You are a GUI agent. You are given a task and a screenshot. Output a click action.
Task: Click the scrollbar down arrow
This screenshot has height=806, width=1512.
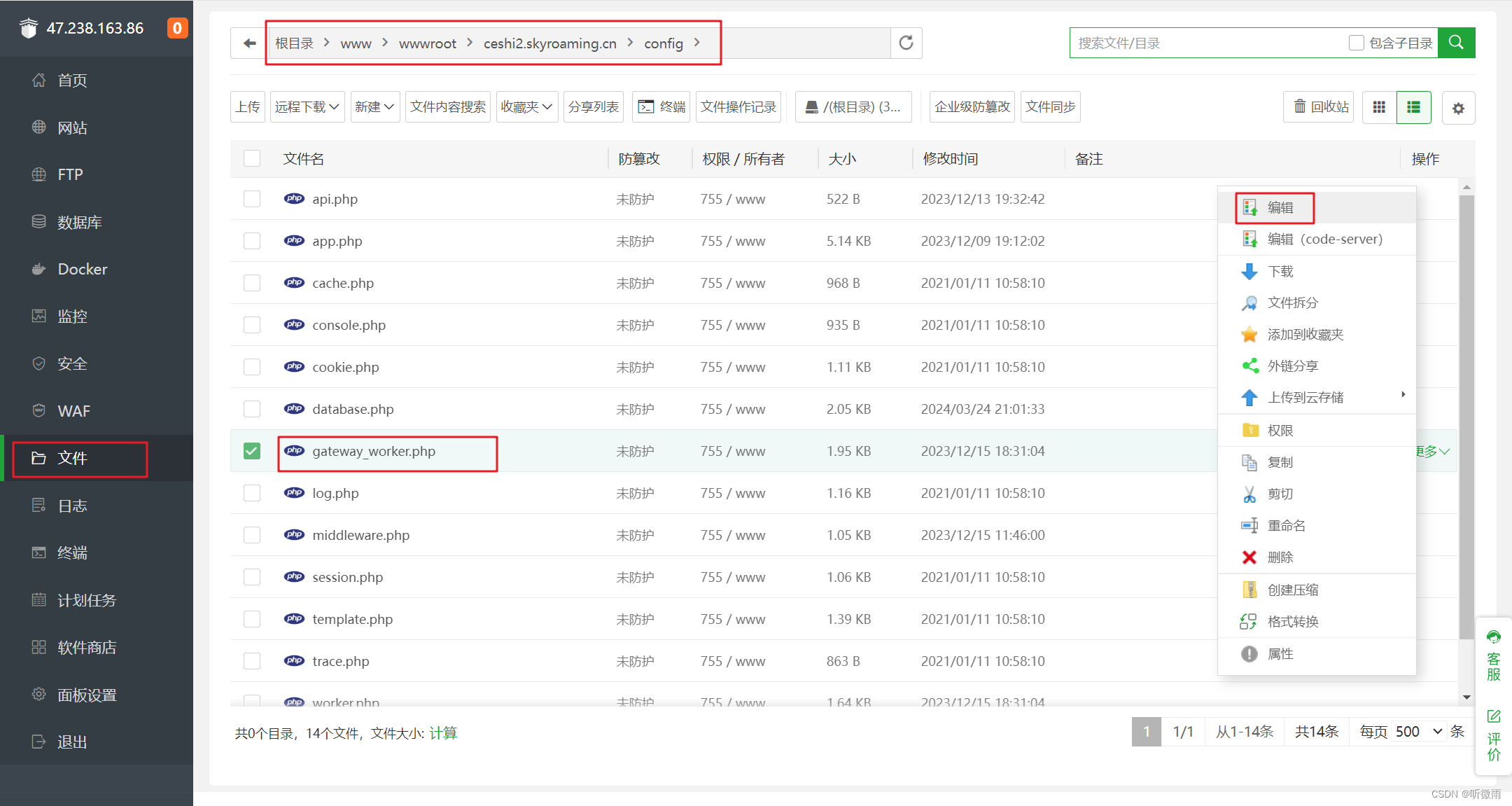1466,697
